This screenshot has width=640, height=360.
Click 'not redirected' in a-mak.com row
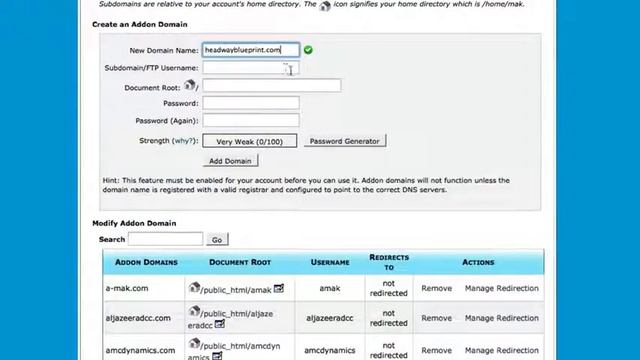coord(389,288)
